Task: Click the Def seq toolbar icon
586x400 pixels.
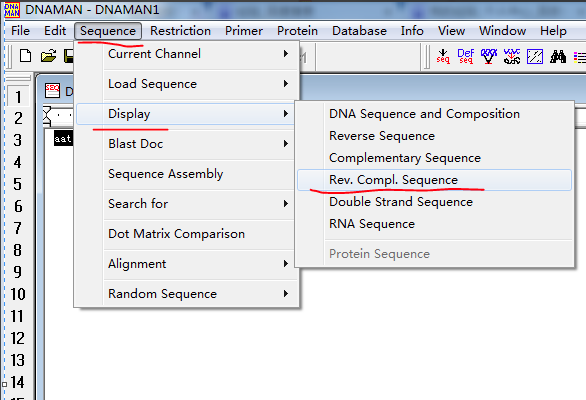Action: pos(466,56)
